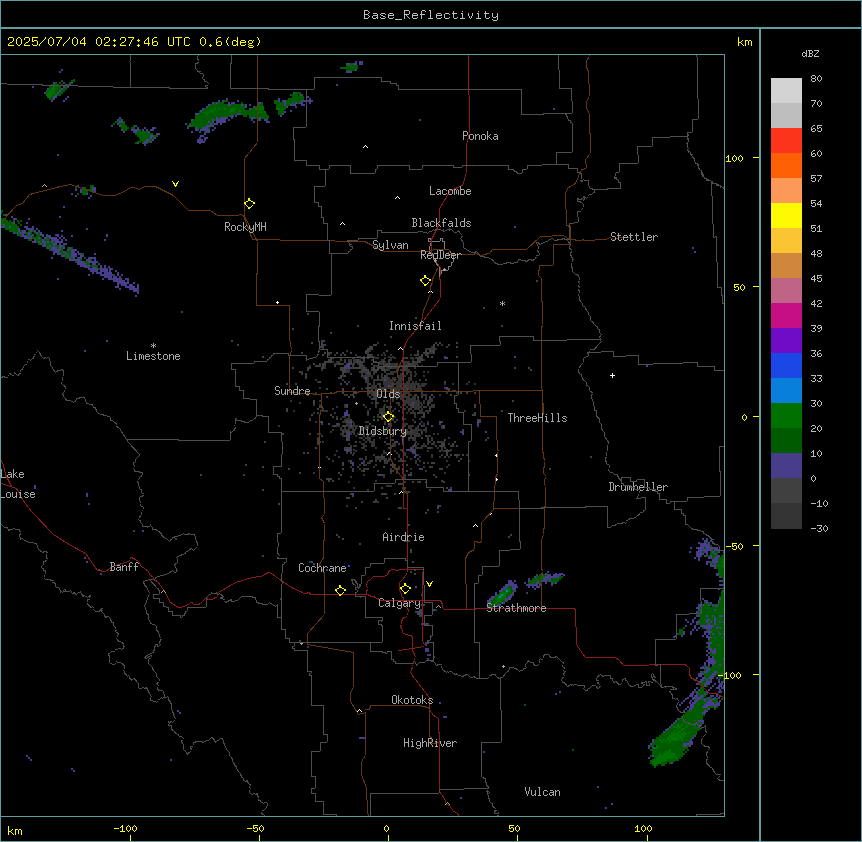Click the RedDeer city label
This screenshot has width=862, height=842.
[x=440, y=255]
